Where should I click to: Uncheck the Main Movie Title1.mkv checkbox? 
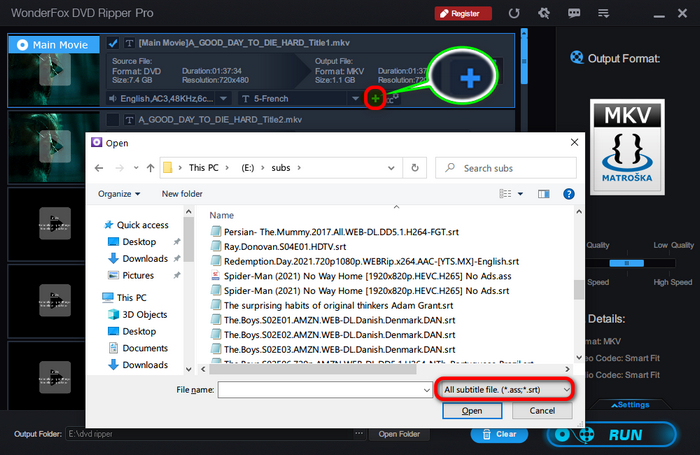tap(113, 43)
